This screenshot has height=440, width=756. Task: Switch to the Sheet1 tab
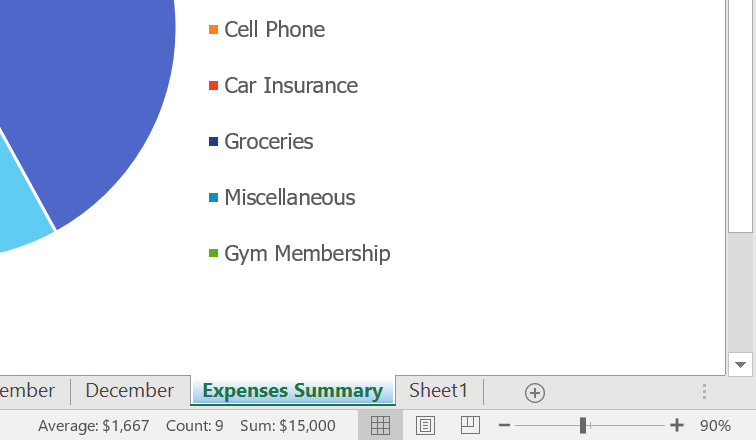(438, 391)
